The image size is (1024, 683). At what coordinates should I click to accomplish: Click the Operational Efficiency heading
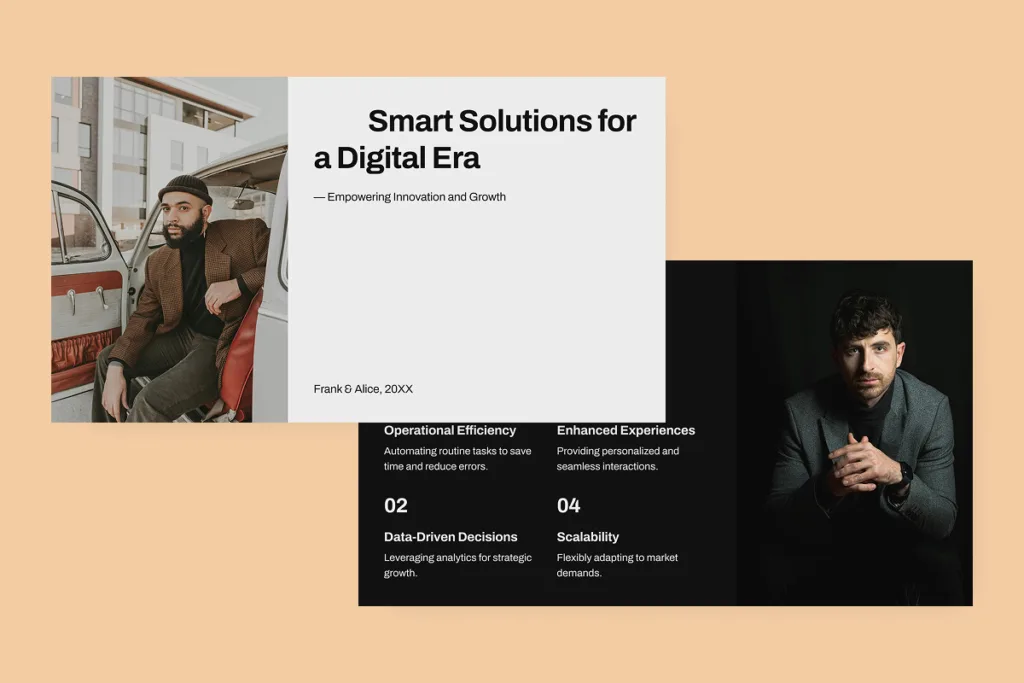pos(450,430)
